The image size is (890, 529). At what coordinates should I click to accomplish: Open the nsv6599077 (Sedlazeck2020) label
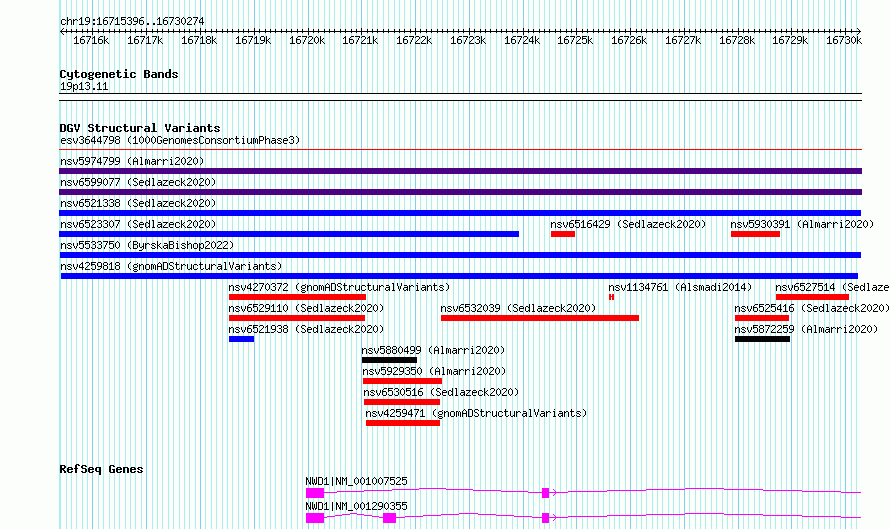138,182
